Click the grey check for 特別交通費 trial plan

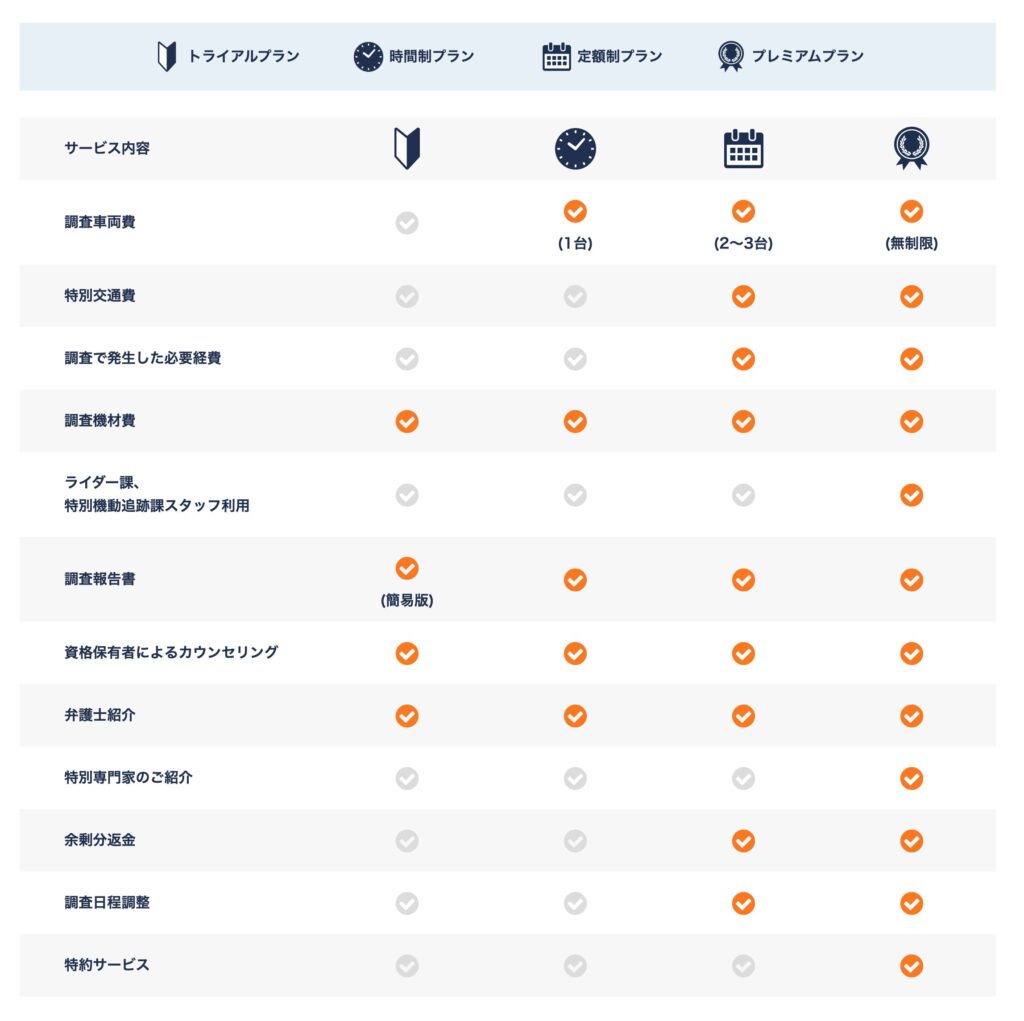coord(407,296)
